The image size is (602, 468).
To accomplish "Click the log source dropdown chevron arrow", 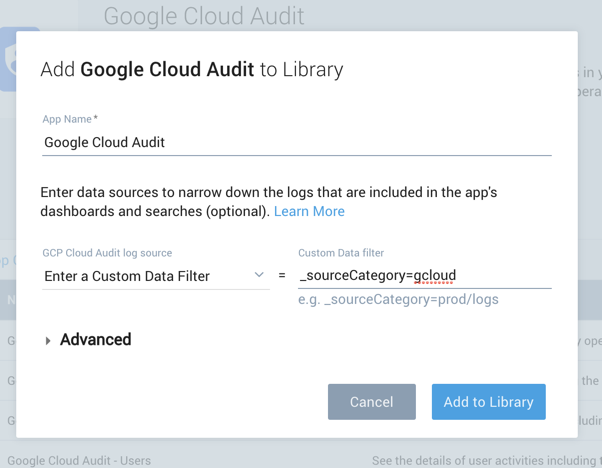I will 259,275.
